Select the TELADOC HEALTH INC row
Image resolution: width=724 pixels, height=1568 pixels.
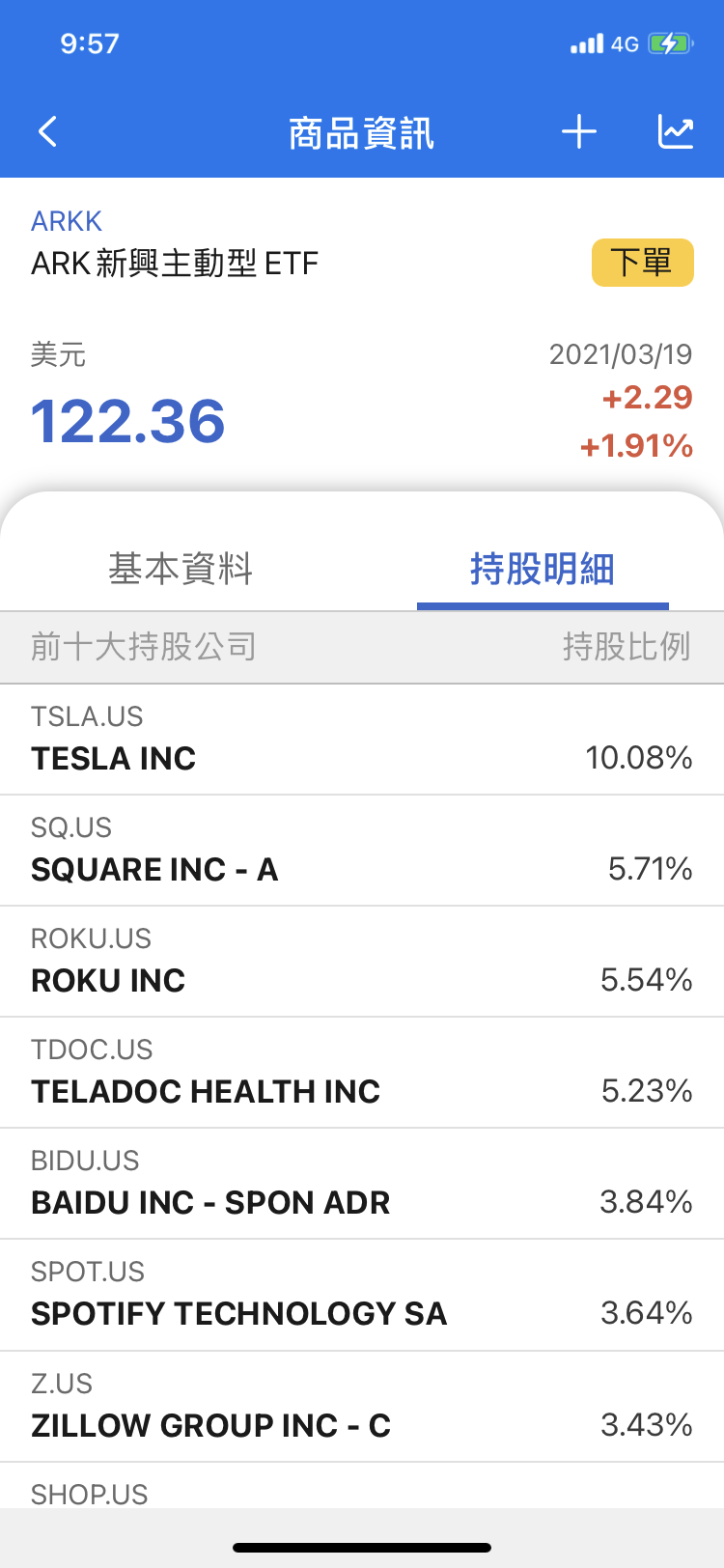click(362, 1074)
